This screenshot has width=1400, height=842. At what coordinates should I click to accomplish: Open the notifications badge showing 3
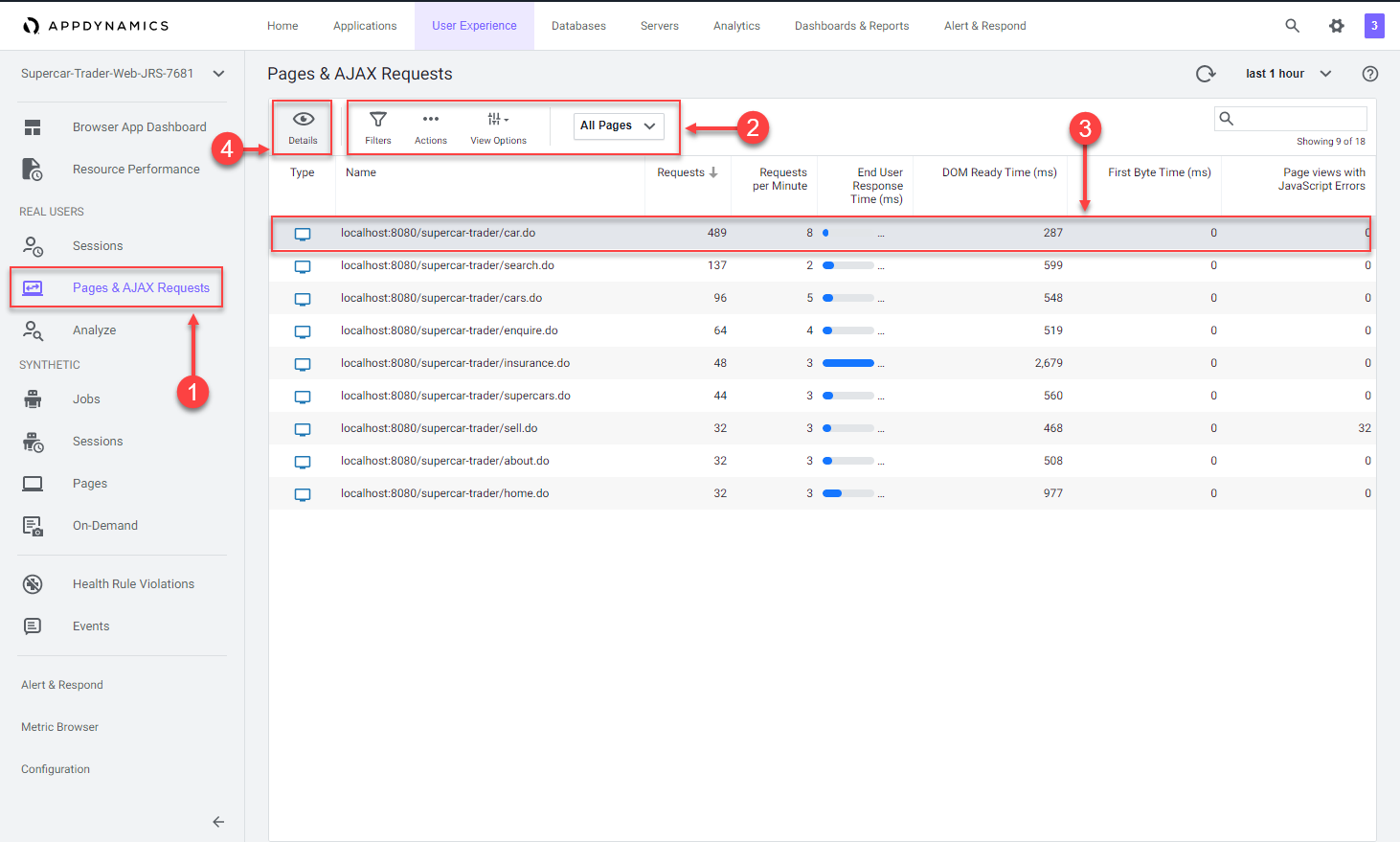(x=1374, y=26)
